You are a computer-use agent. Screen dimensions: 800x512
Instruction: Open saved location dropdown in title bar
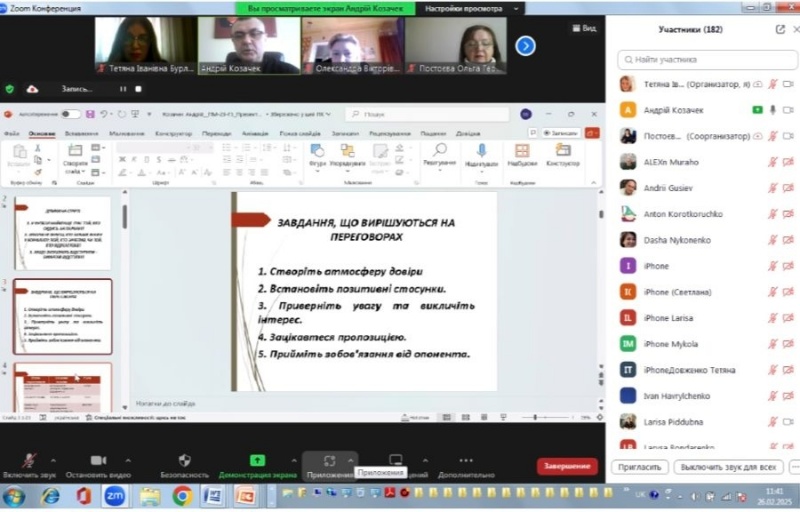pyautogui.click(x=328, y=114)
